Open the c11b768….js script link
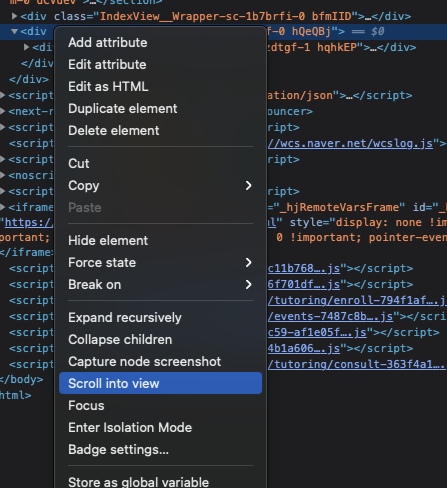 [x=304, y=269]
